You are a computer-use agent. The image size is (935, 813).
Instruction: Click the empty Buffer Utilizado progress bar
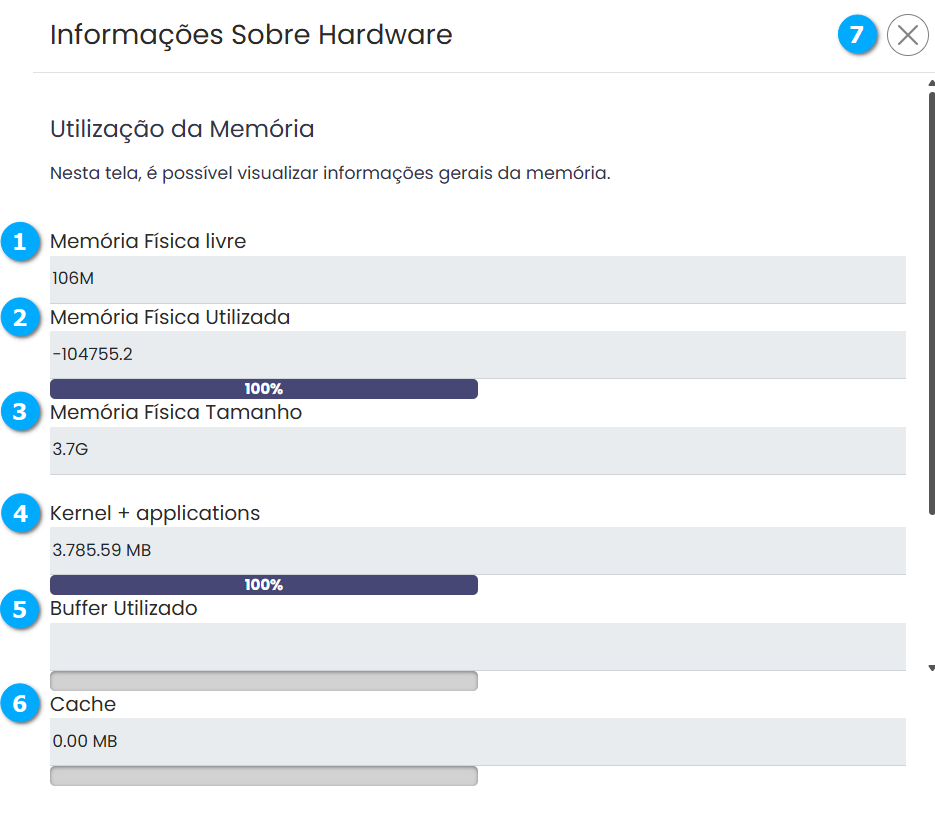264,681
